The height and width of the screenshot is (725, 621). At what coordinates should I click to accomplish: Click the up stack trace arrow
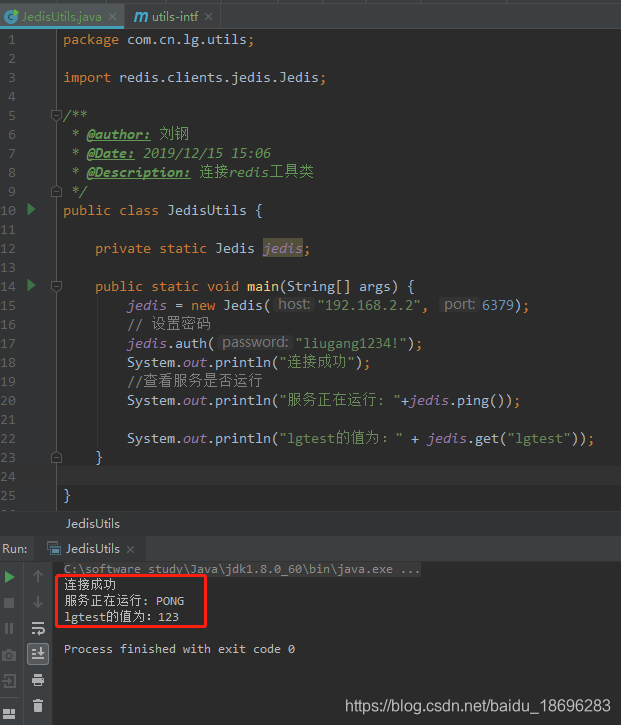[x=38, y=576]
